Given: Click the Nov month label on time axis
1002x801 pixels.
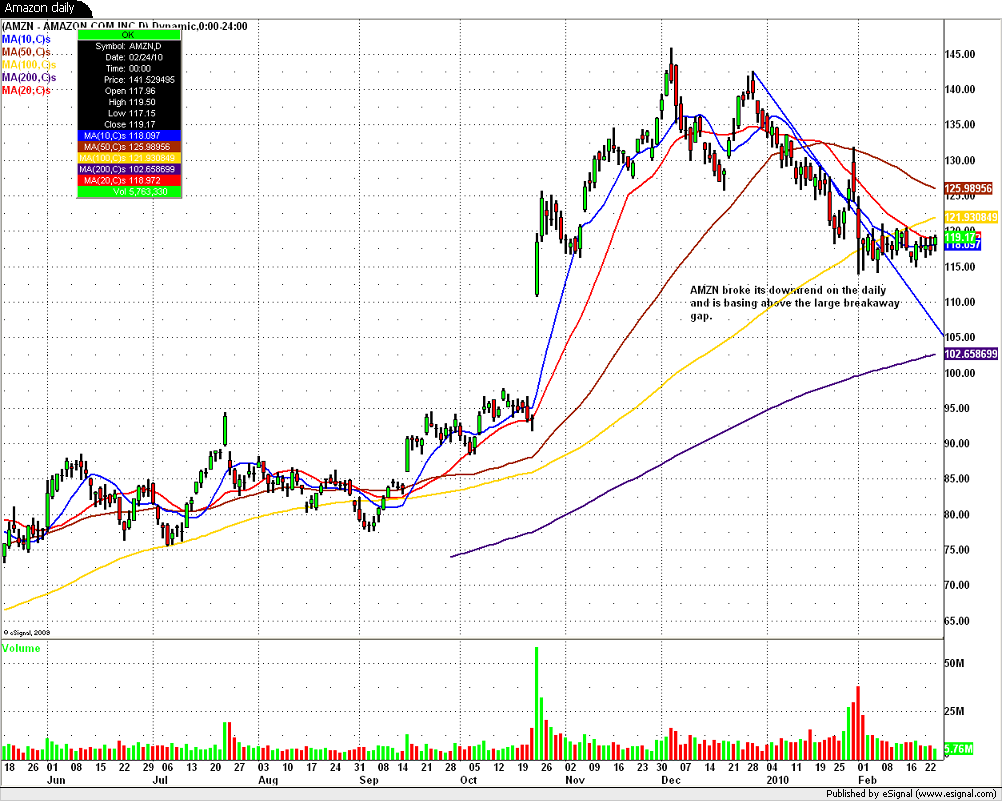Looking at the screenshot, I should [x=575, y=781].
